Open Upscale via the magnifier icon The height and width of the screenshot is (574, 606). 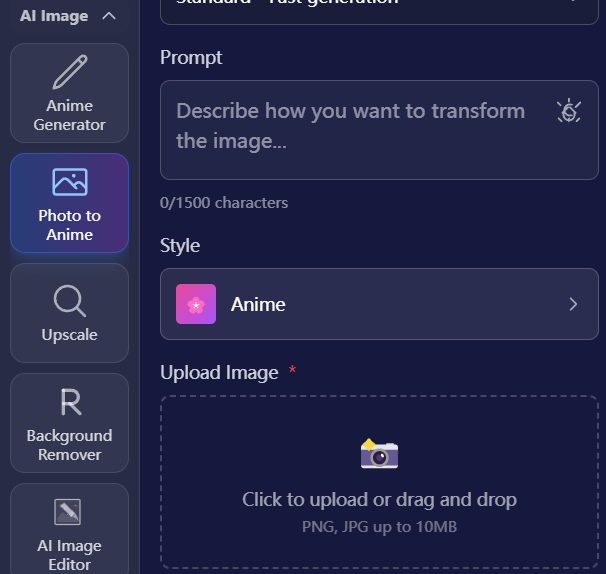pyautogui.click(x=69, y=300)
